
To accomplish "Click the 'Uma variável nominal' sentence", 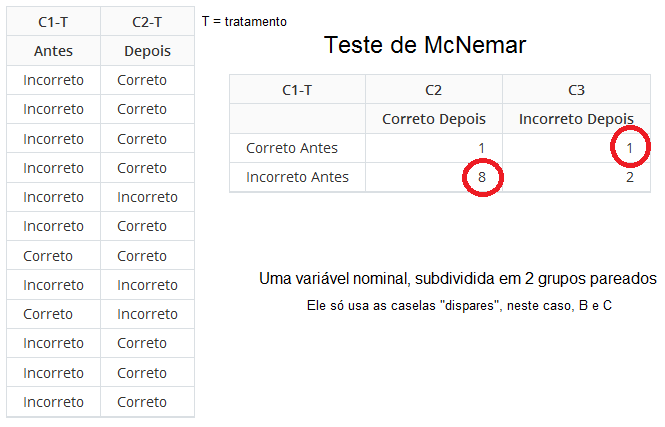I will [458, 279].
